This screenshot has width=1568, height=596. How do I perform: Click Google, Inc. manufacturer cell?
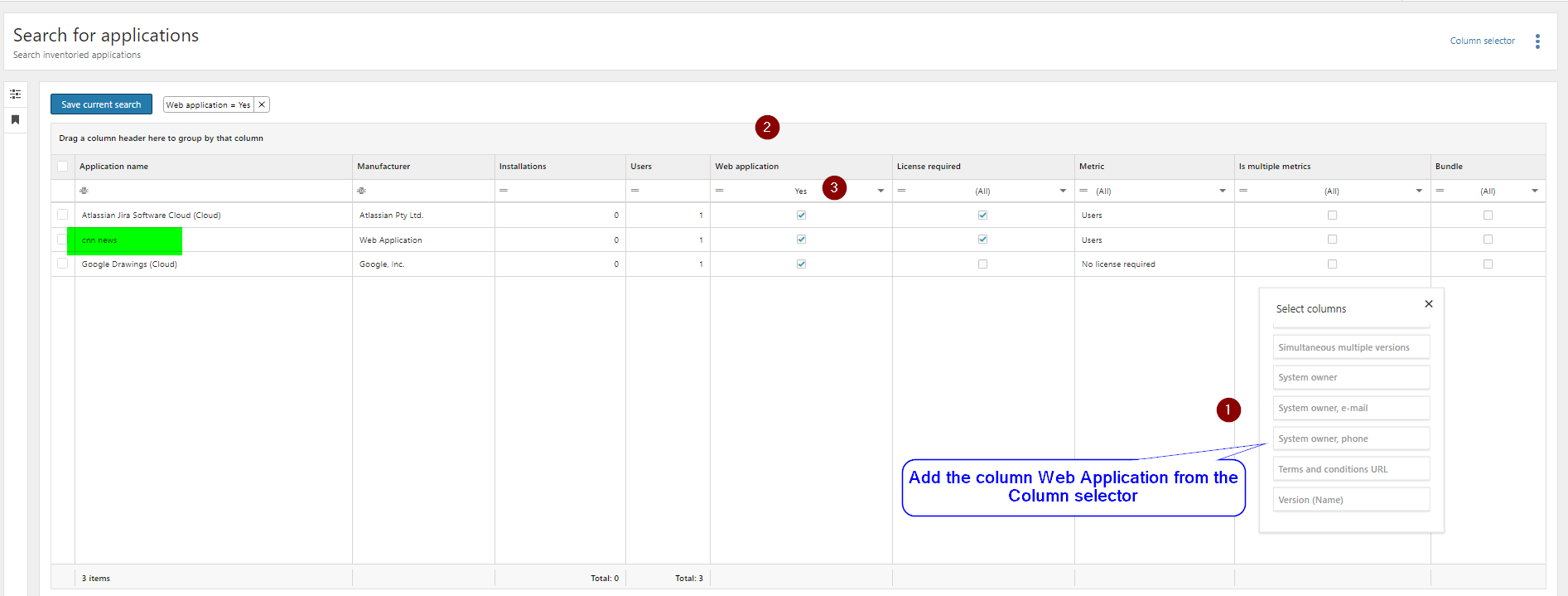382,264
